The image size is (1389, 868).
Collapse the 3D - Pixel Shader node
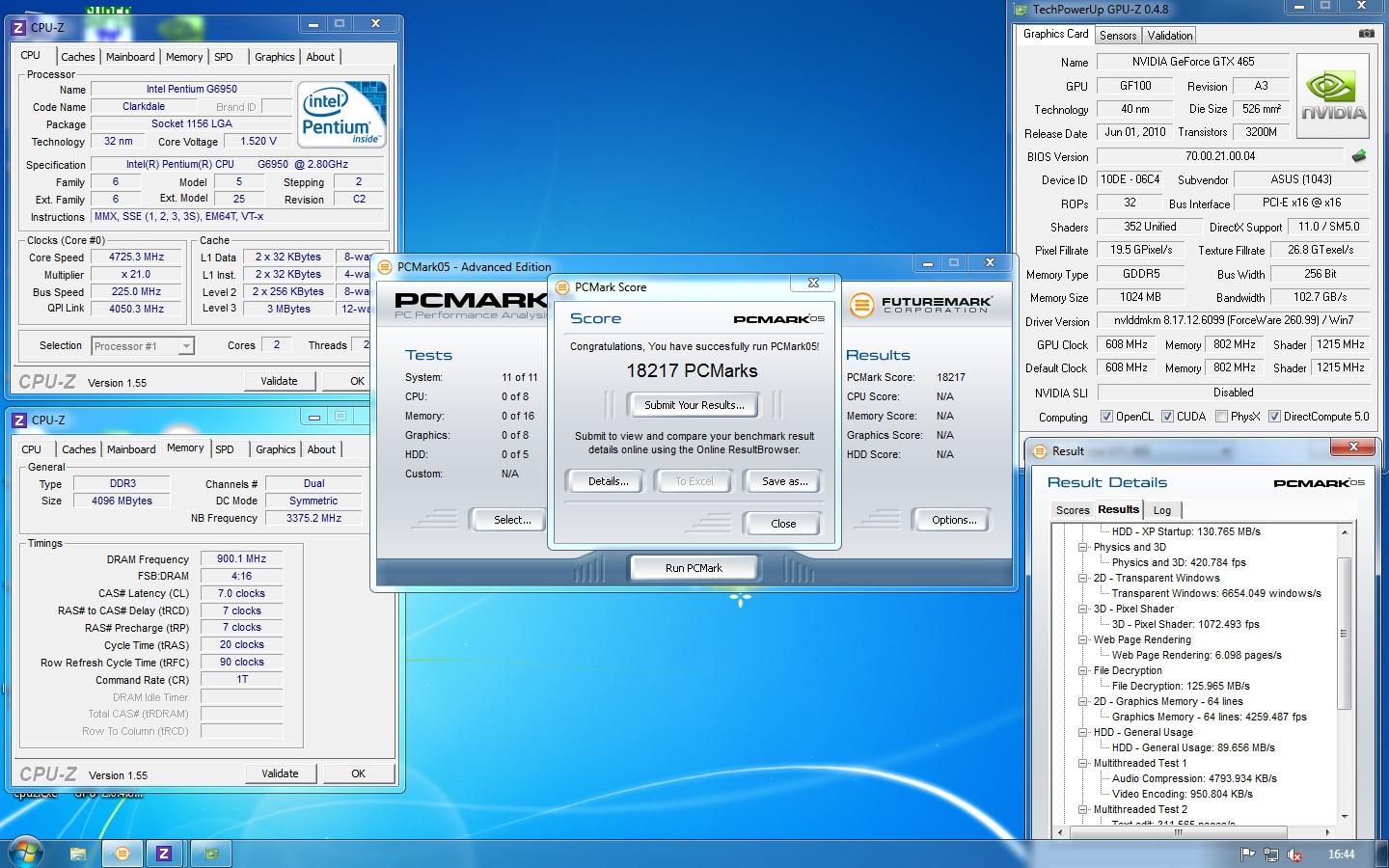[x=1082, y=609]
